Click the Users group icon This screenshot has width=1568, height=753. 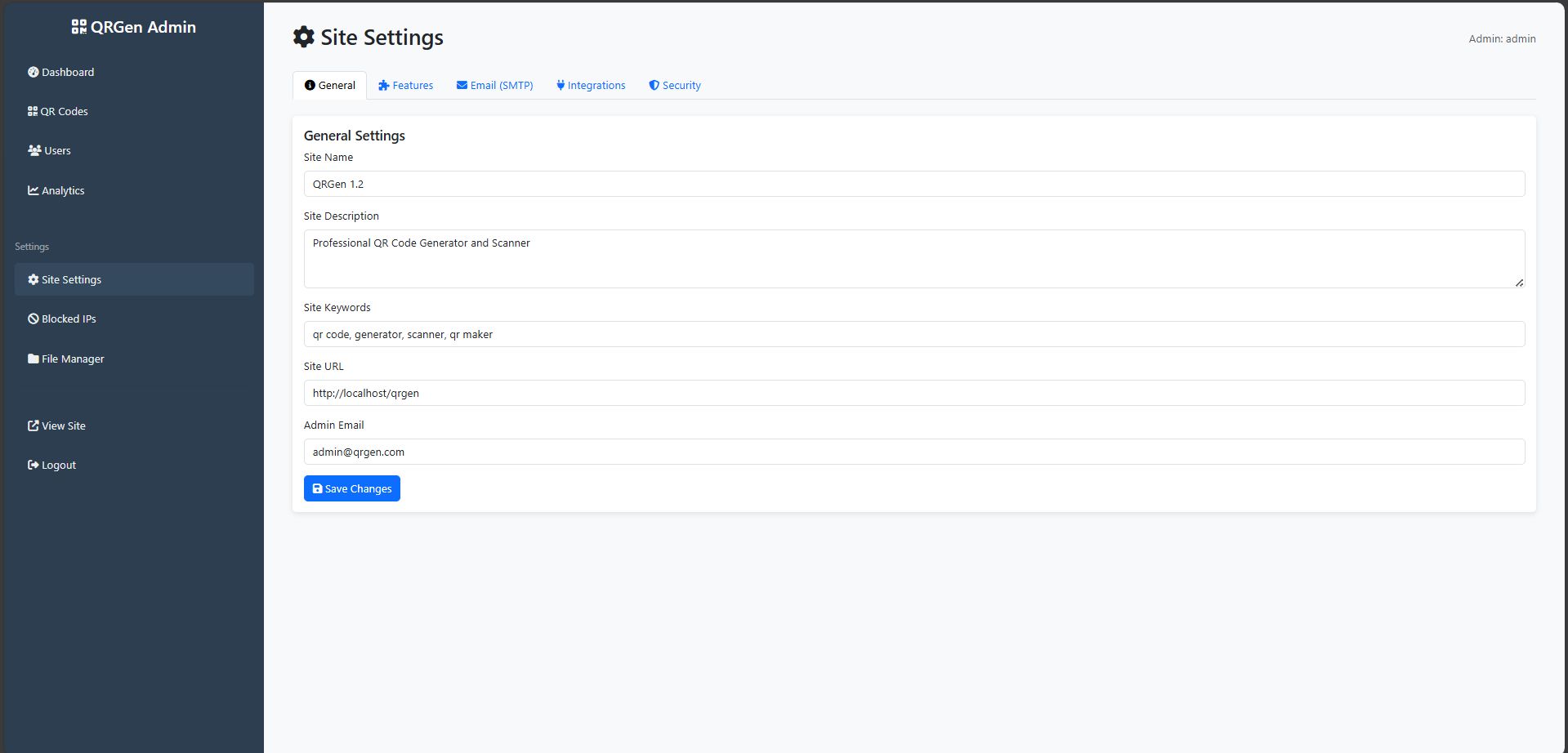[x=34, y=150]
